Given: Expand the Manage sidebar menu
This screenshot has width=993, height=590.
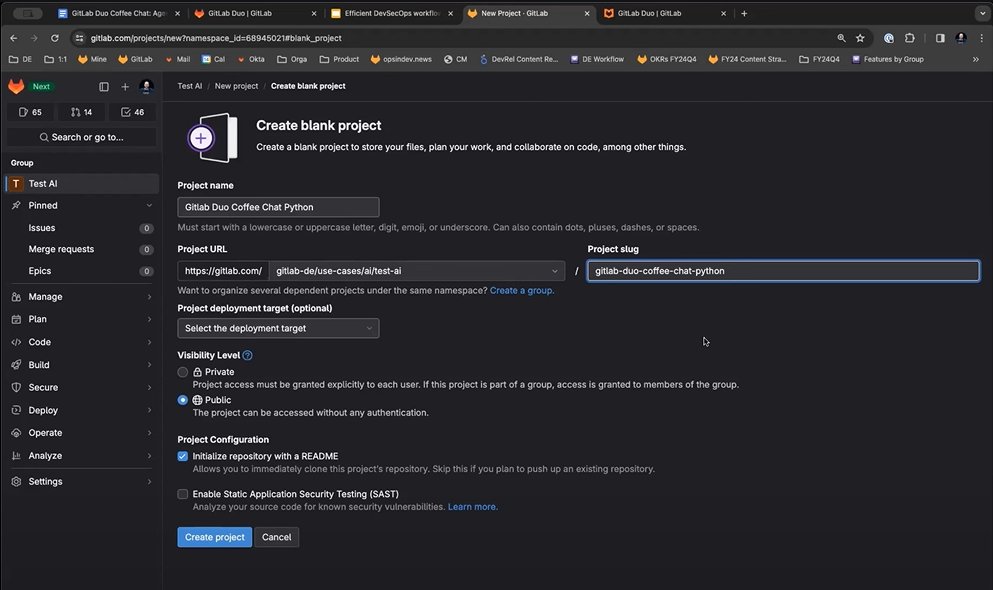Looking at the screenshot, I should click(82, 296).
